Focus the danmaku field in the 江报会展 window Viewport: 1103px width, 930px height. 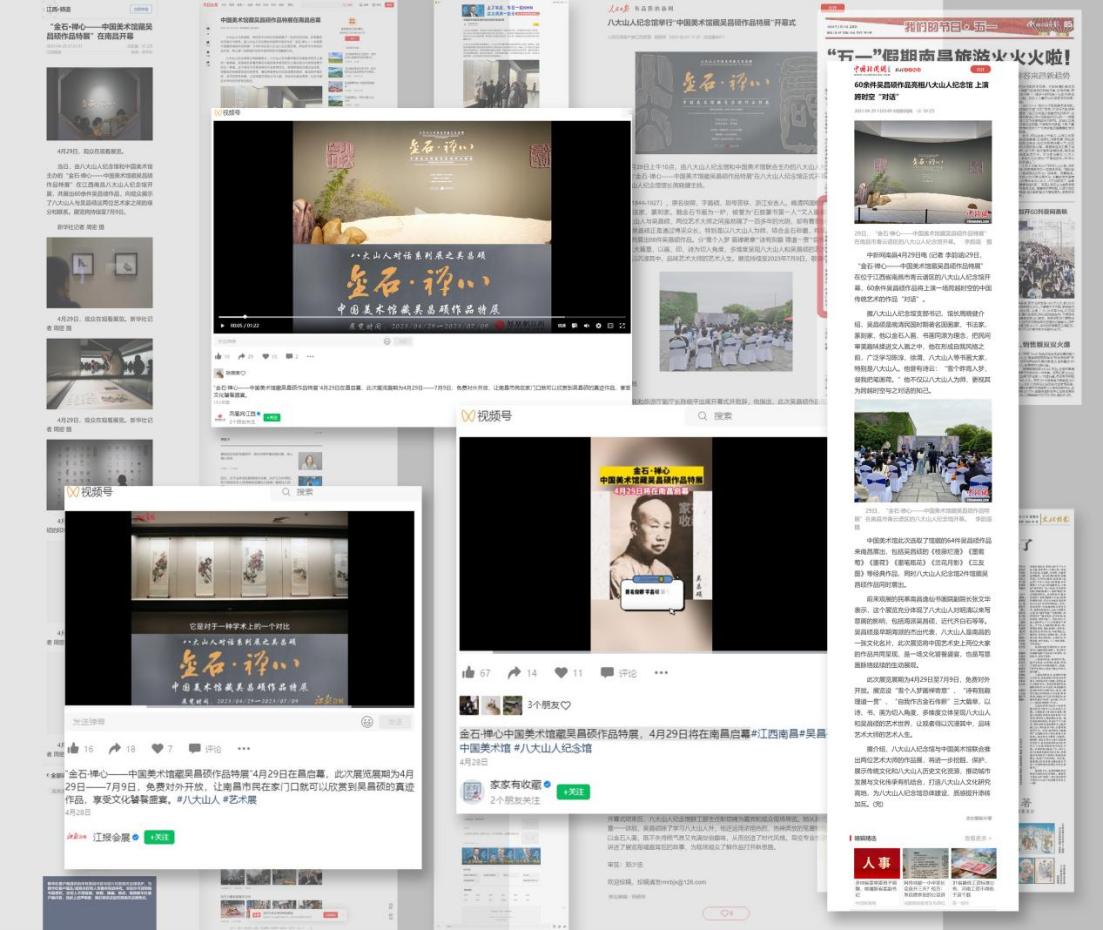point(212,722)
